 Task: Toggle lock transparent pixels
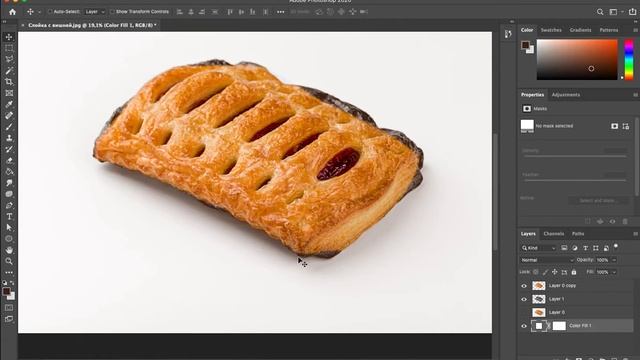coord(536,272)
